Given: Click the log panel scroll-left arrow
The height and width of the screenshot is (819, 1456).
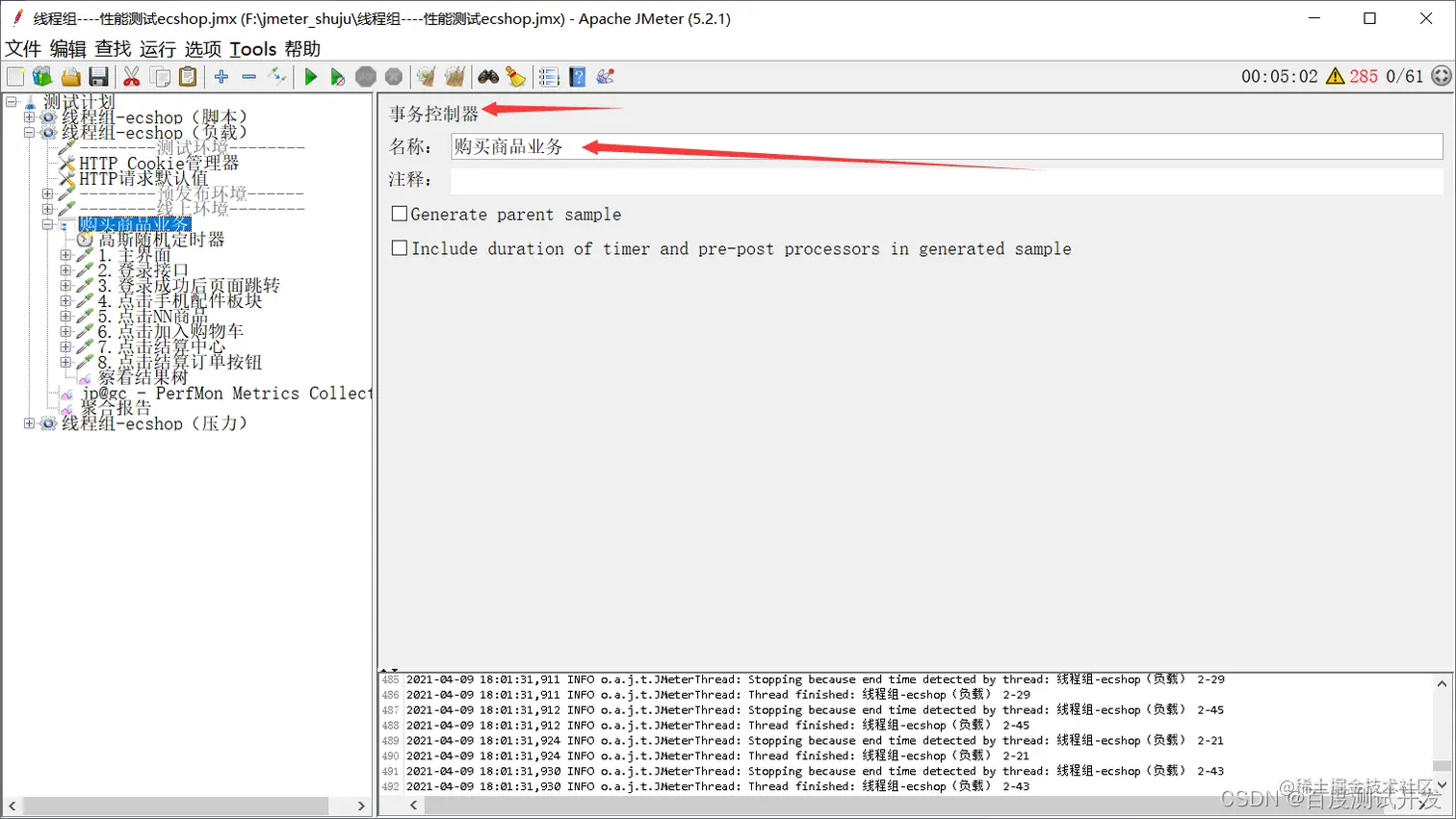Looking at the screenshot, I should [x=414, y=806].
